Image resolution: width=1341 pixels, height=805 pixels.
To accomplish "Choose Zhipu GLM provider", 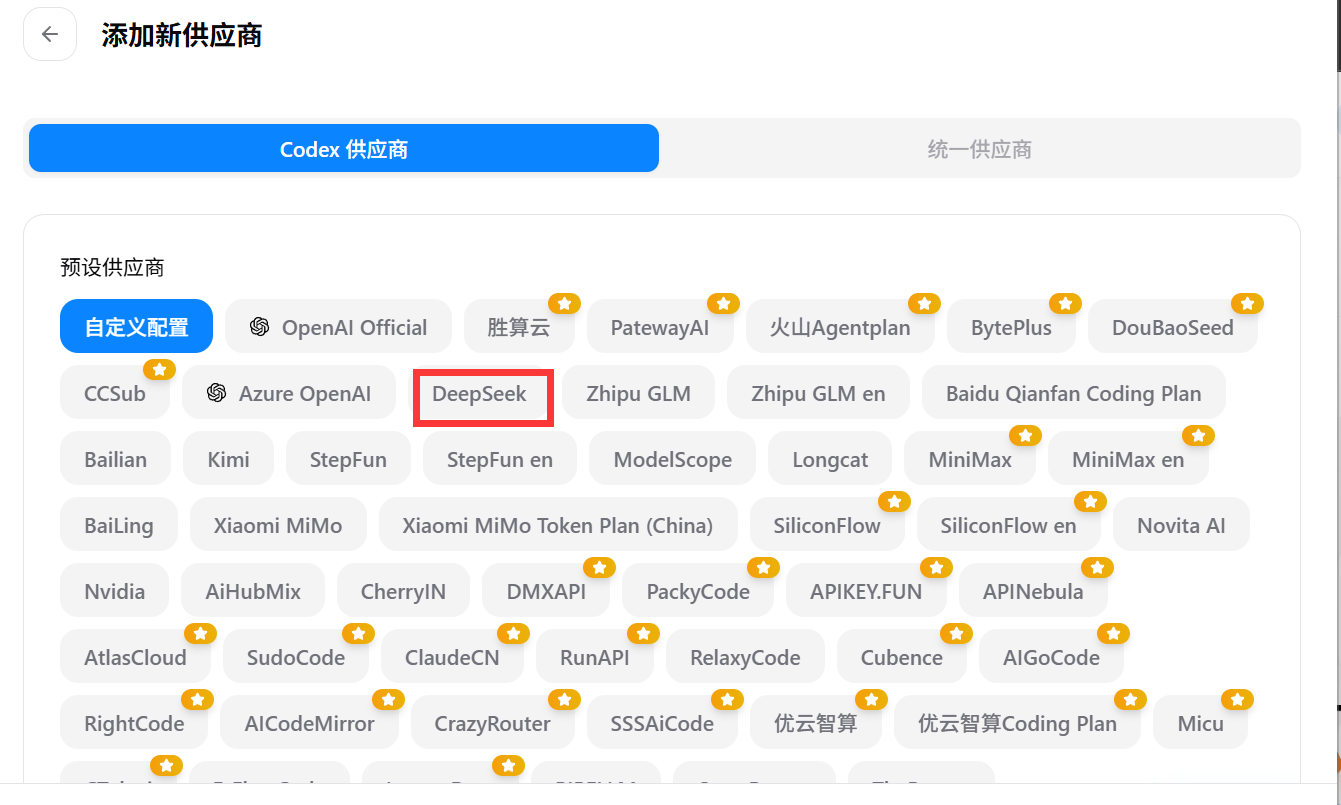I will click(x=639, y=392).
